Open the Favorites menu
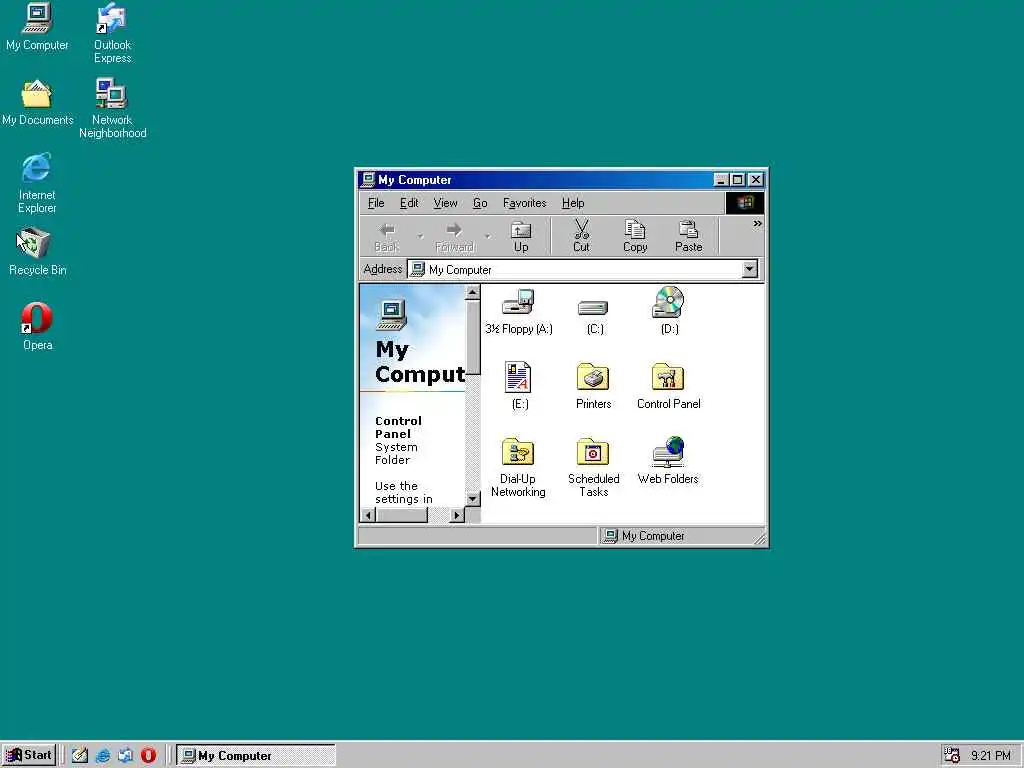Screen dimensions: 1024x768 pyautogui.click(x=524, y=203)
